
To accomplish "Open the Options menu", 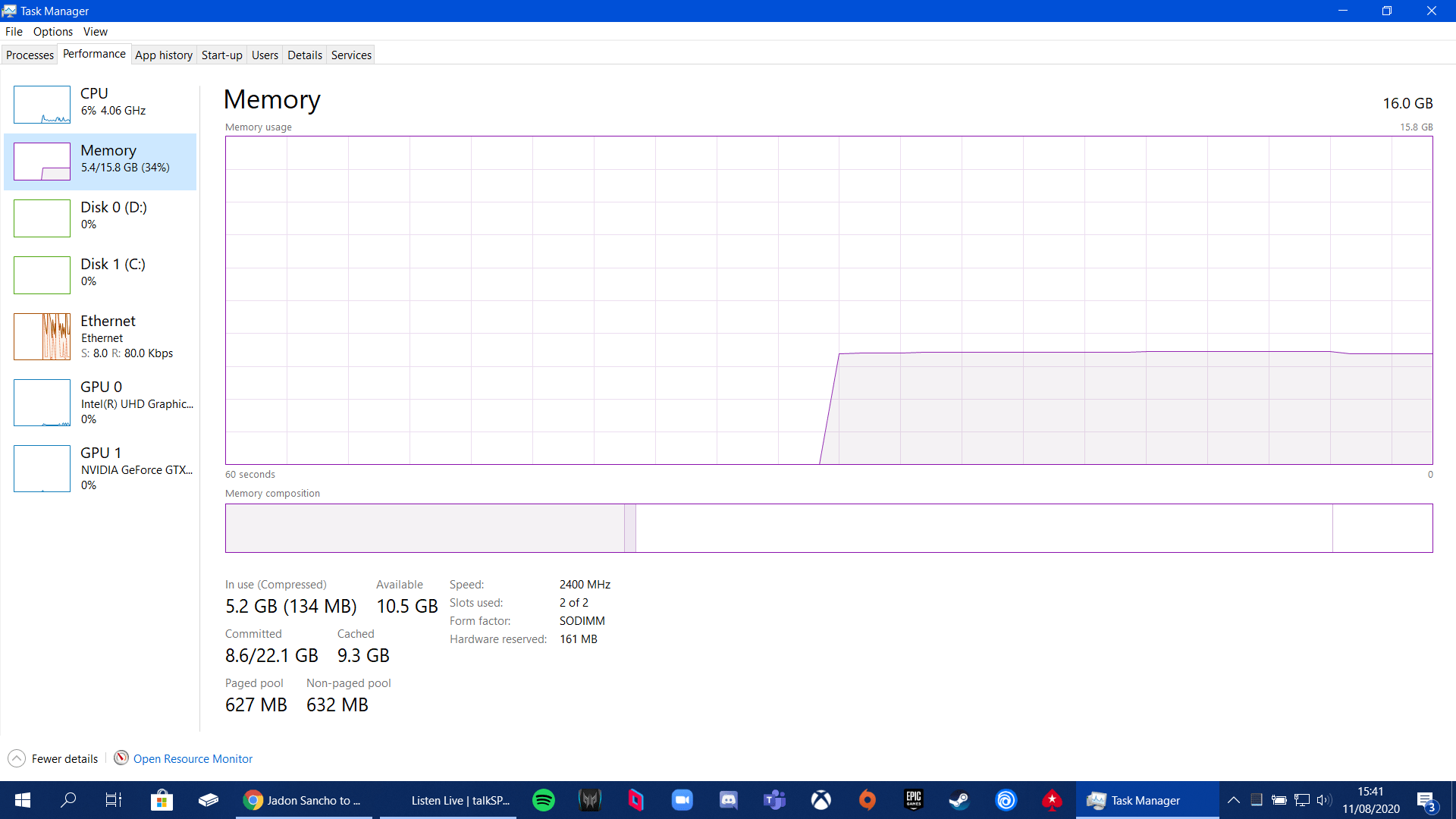I will (x=52, y=31).
